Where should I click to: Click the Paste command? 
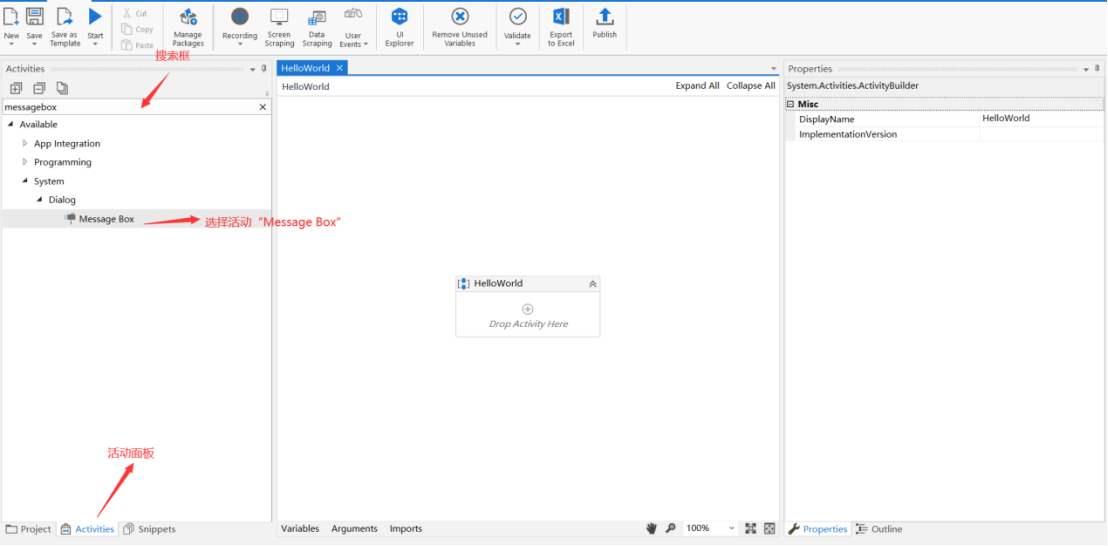(137, 45)
